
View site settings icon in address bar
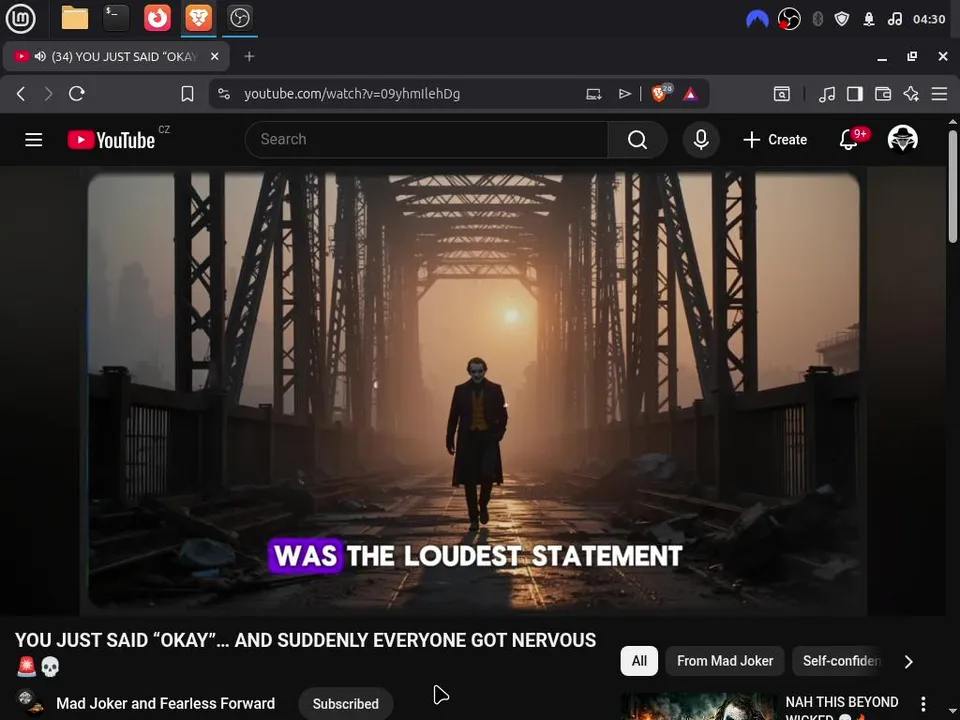pyautogui.click(x=224, y=94)
